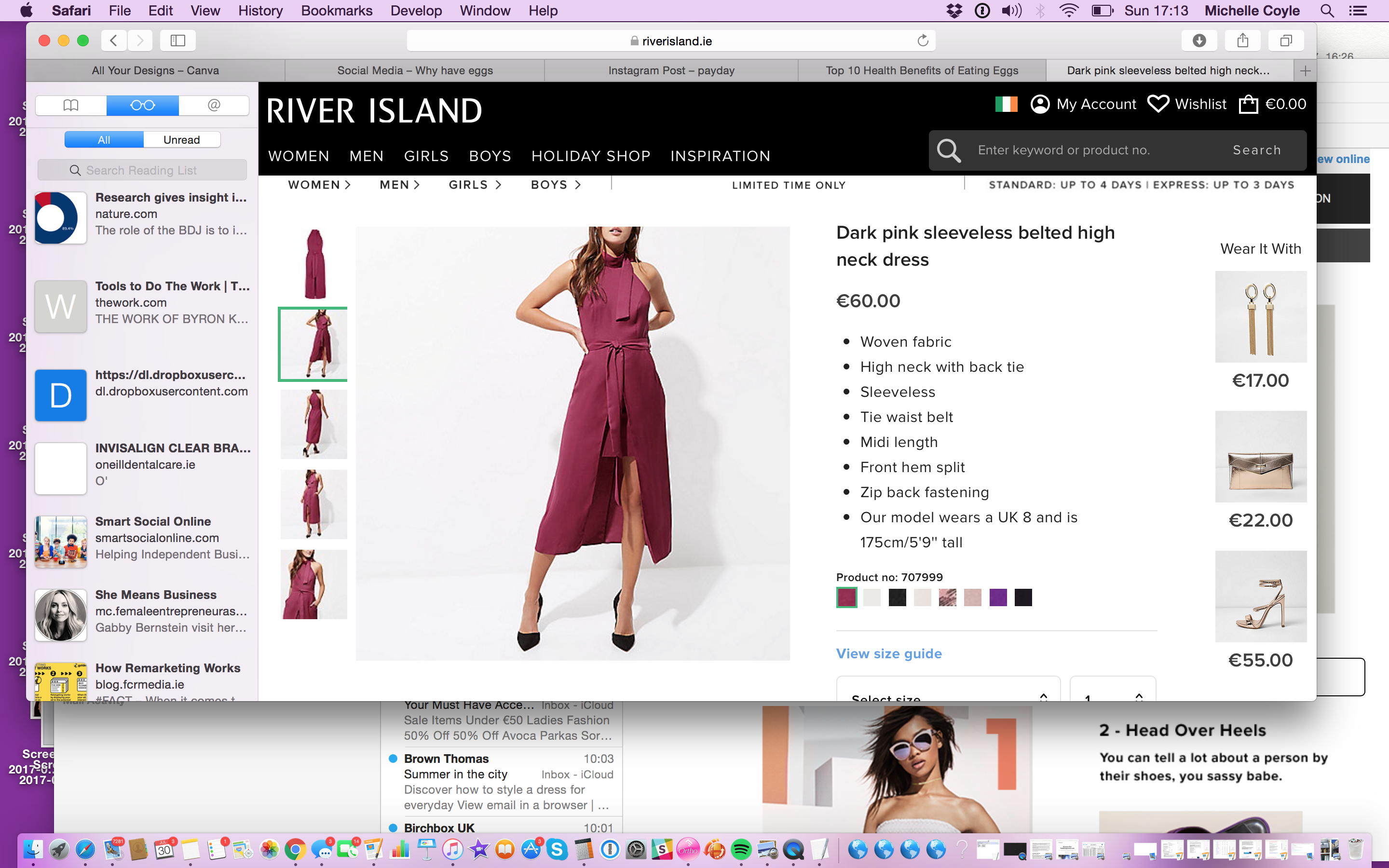Screen dimensions: 1389x868
Task: Switch to Instagram Post – payday tab
Action: pyautogui.click(x=671, y=70)
